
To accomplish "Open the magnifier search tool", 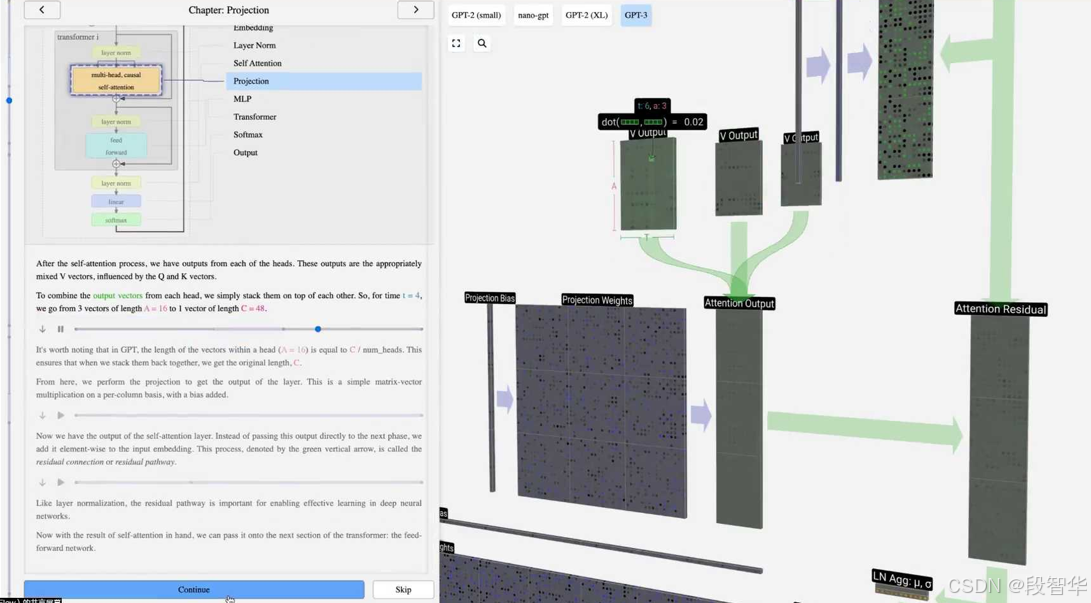I will pos(481,43).
